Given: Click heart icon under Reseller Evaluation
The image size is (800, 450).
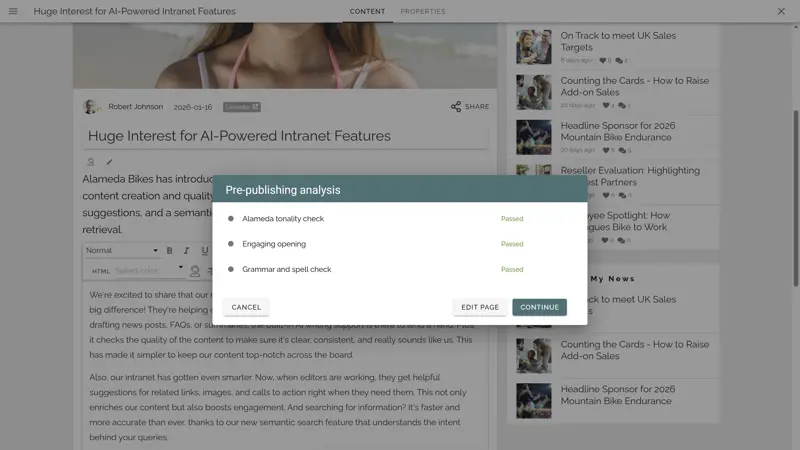Looking at the screenshot, I should click(606, 195).
